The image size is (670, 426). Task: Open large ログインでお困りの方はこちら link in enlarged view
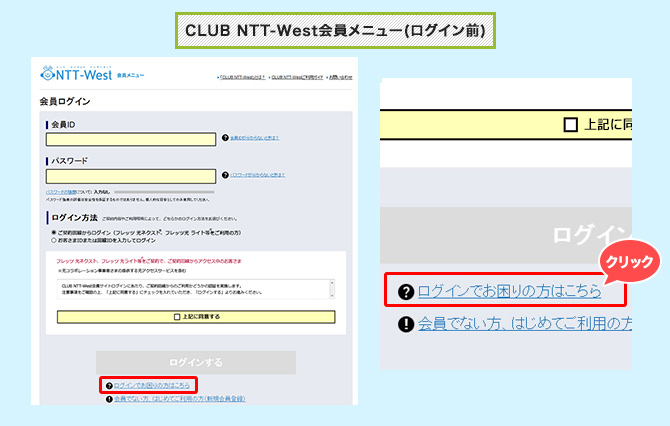tap(509, 291)
